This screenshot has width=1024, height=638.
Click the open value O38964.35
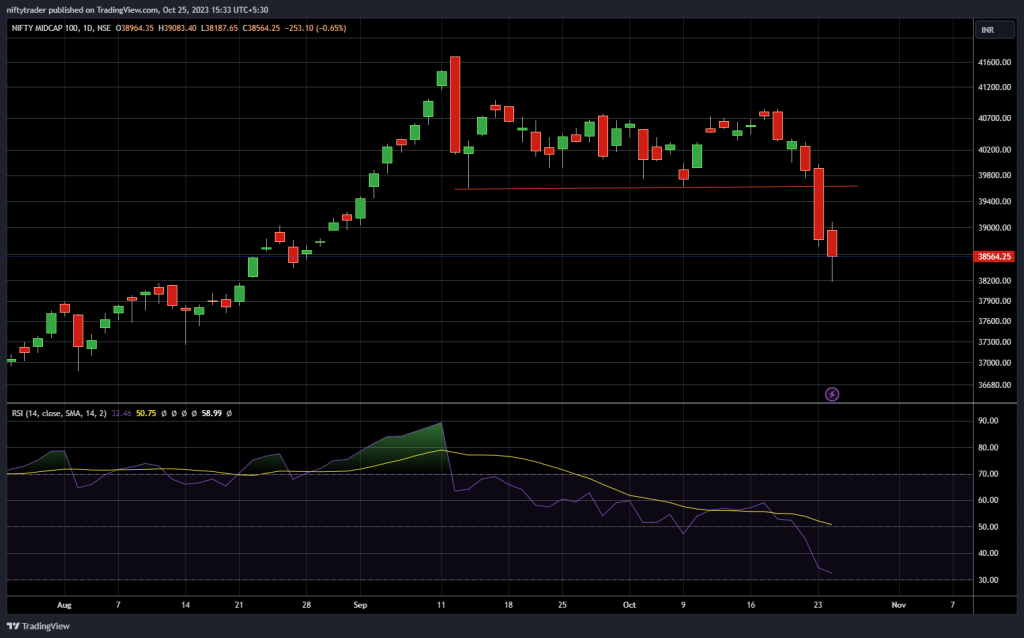pyautogui.click(x=135, y=28)
